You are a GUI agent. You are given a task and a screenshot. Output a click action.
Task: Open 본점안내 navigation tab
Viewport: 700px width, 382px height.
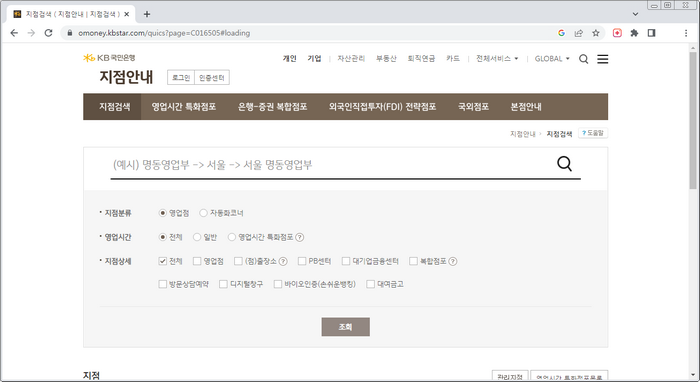point(526,107)
